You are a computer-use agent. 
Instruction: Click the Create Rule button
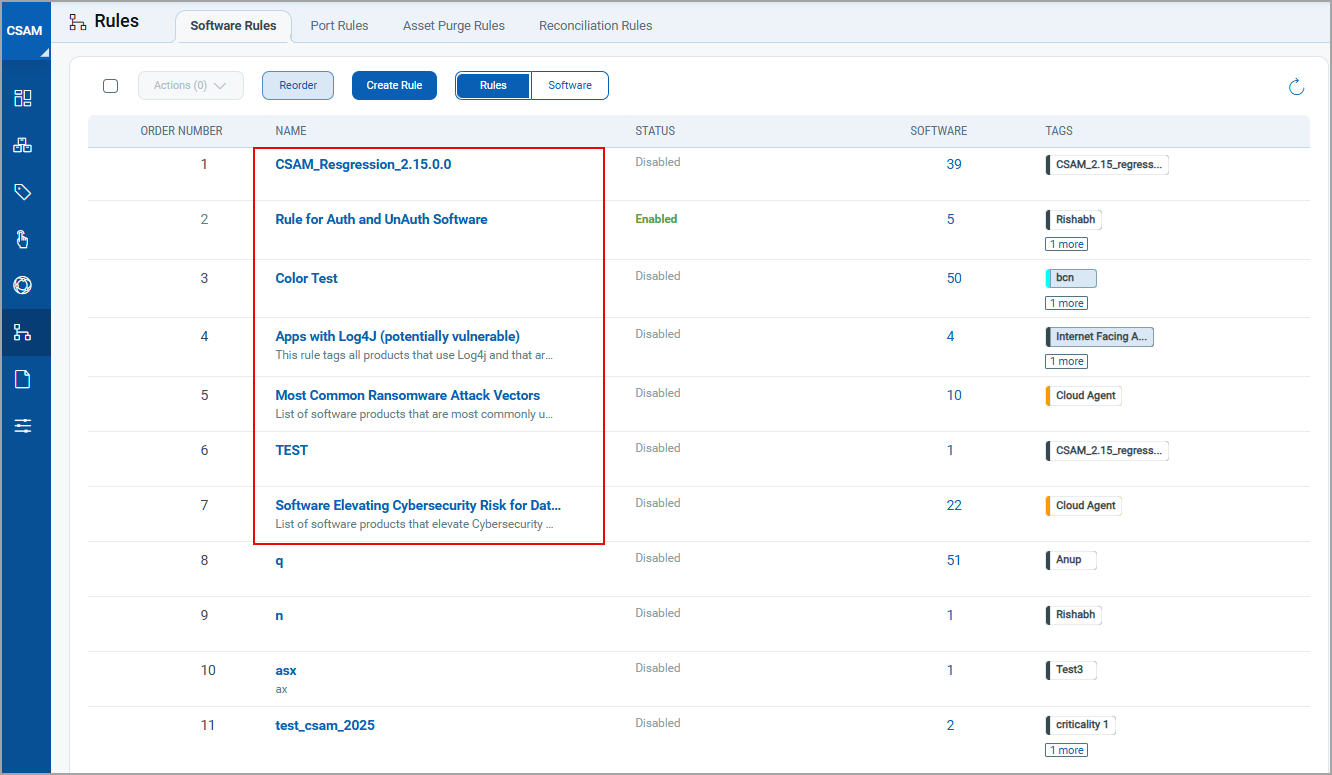pos(394,86)
